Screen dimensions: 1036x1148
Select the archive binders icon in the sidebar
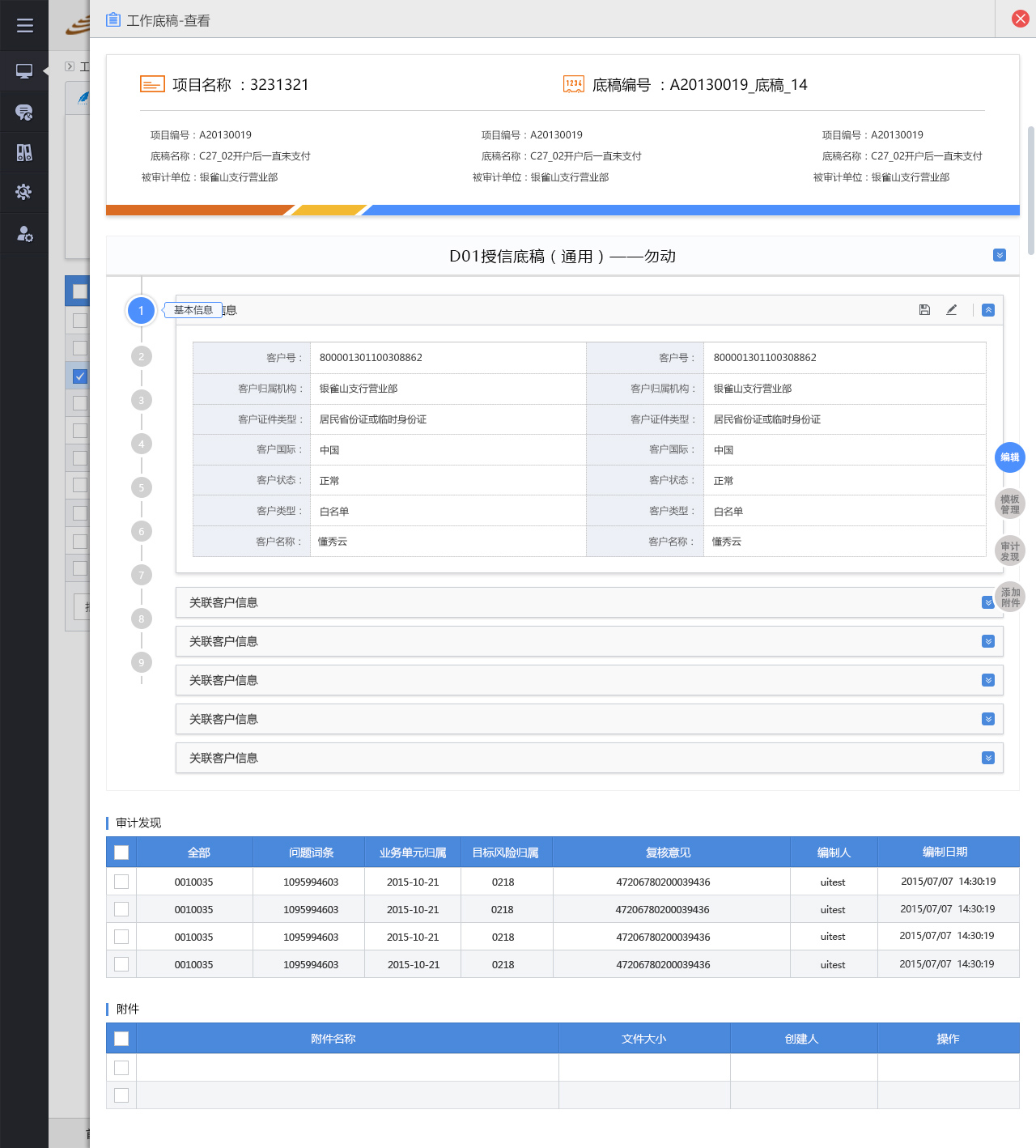point(24,152)
